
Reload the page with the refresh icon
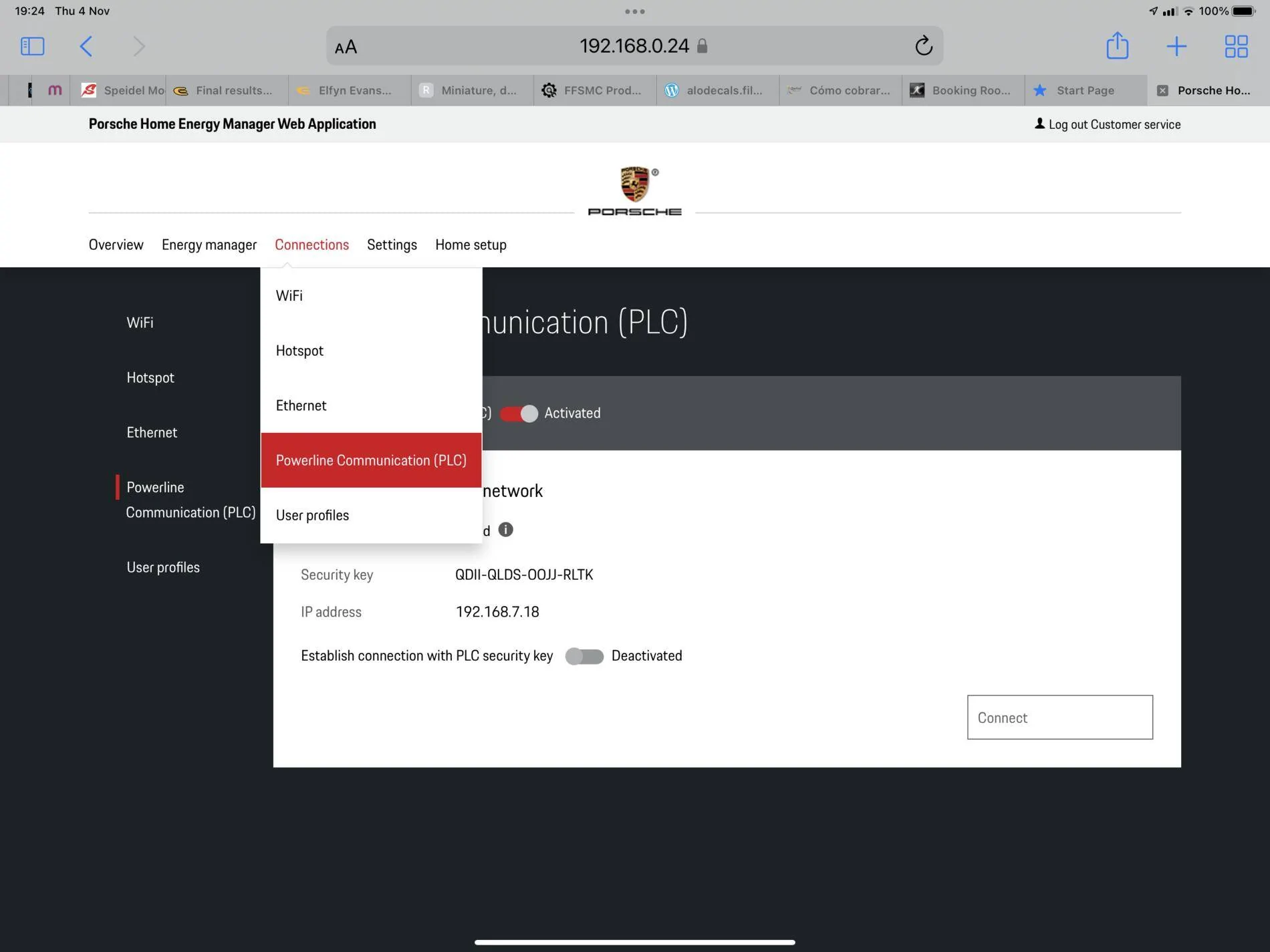pos(923,45)
